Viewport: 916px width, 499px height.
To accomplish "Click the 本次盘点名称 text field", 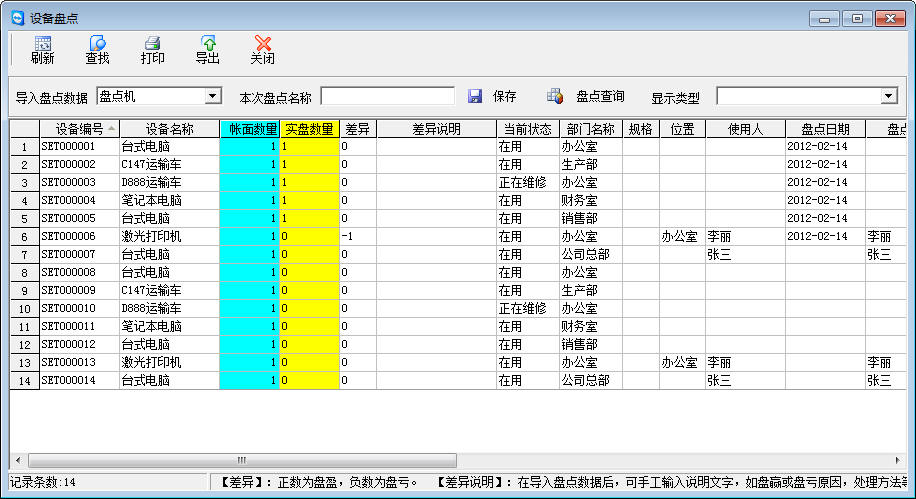I will (x=387, y=96).
